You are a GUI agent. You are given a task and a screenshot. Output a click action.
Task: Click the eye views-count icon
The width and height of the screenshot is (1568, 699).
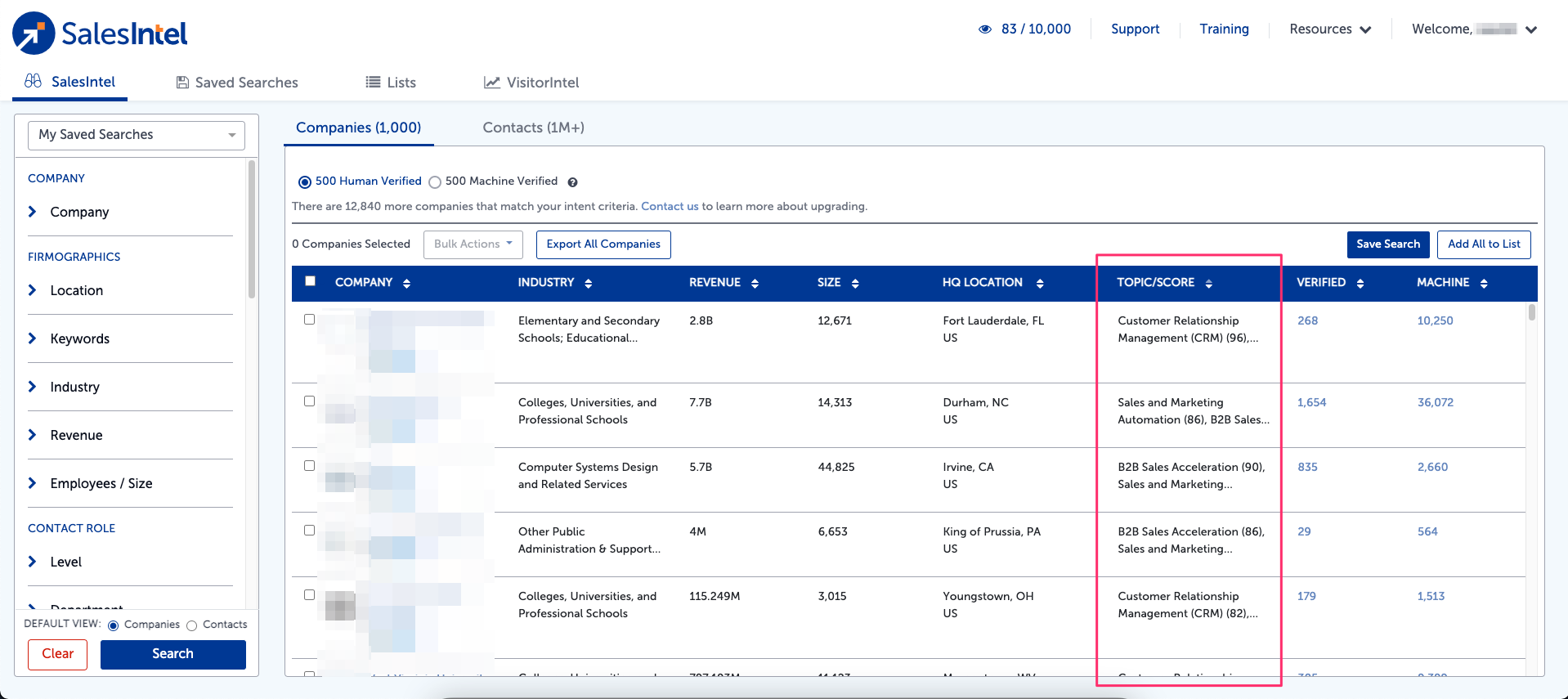(985, 29)
